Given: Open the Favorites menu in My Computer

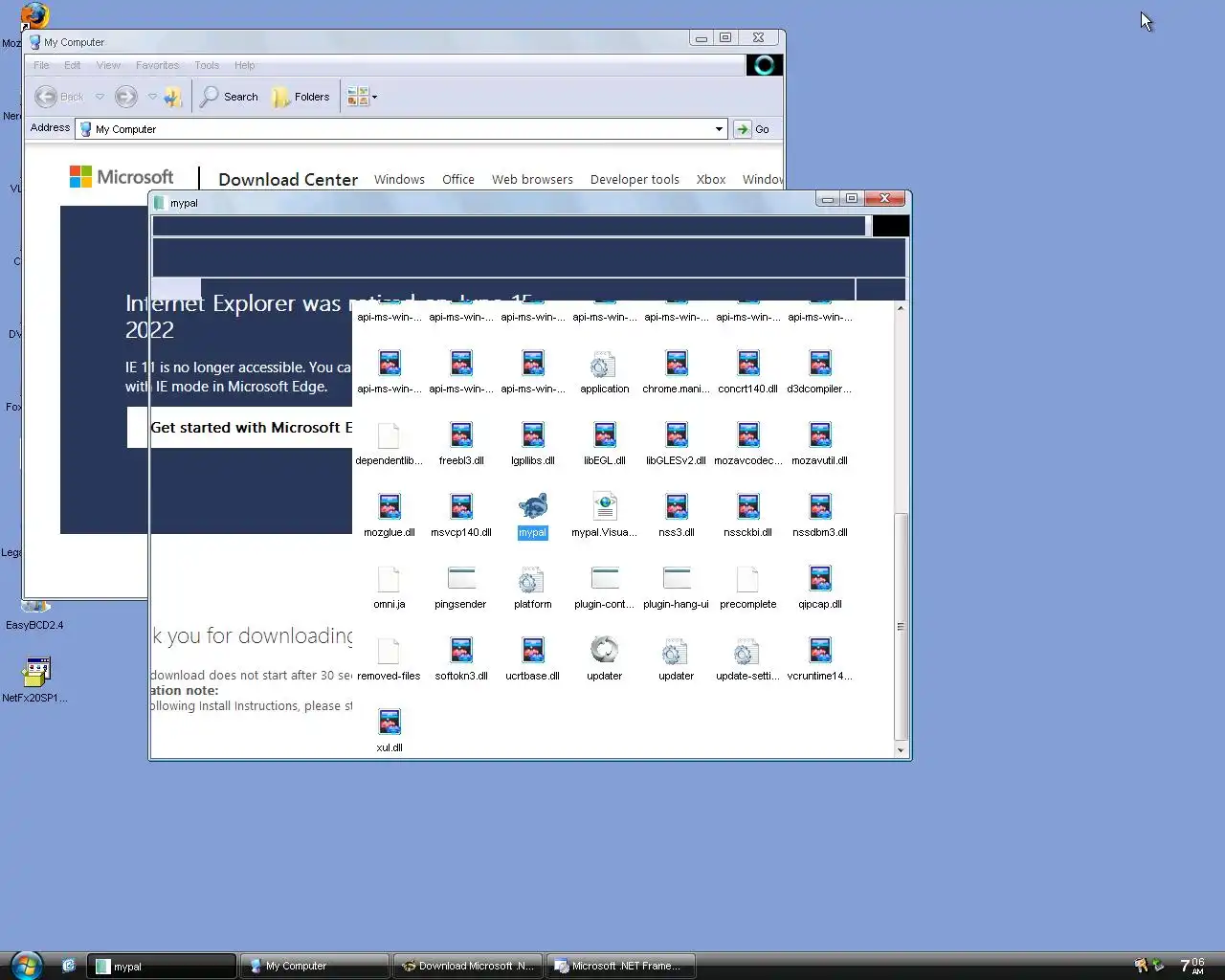Looking at the screenshot, I should 157,65.
